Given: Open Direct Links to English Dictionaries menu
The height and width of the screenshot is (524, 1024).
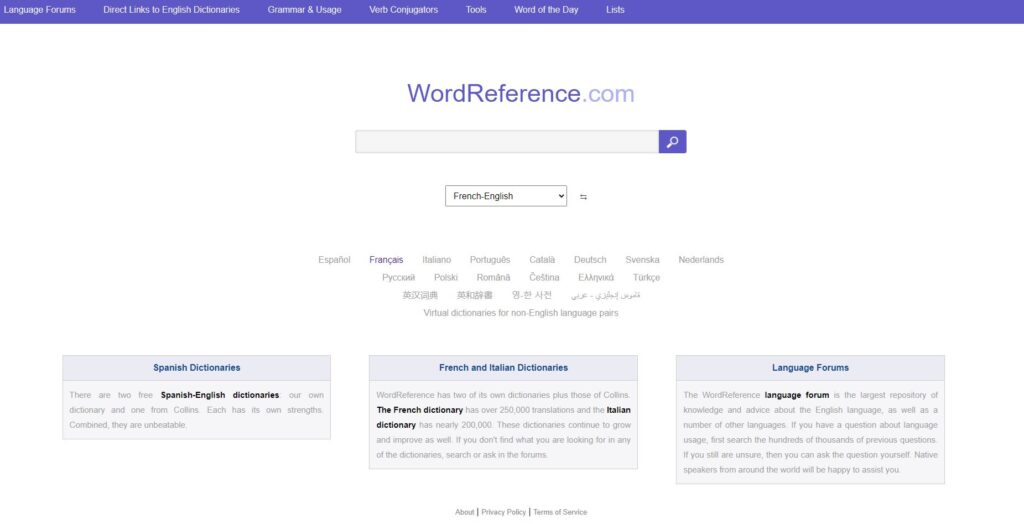Looking at the screenshot, I should pyautogui.click(x=171, y=10).
